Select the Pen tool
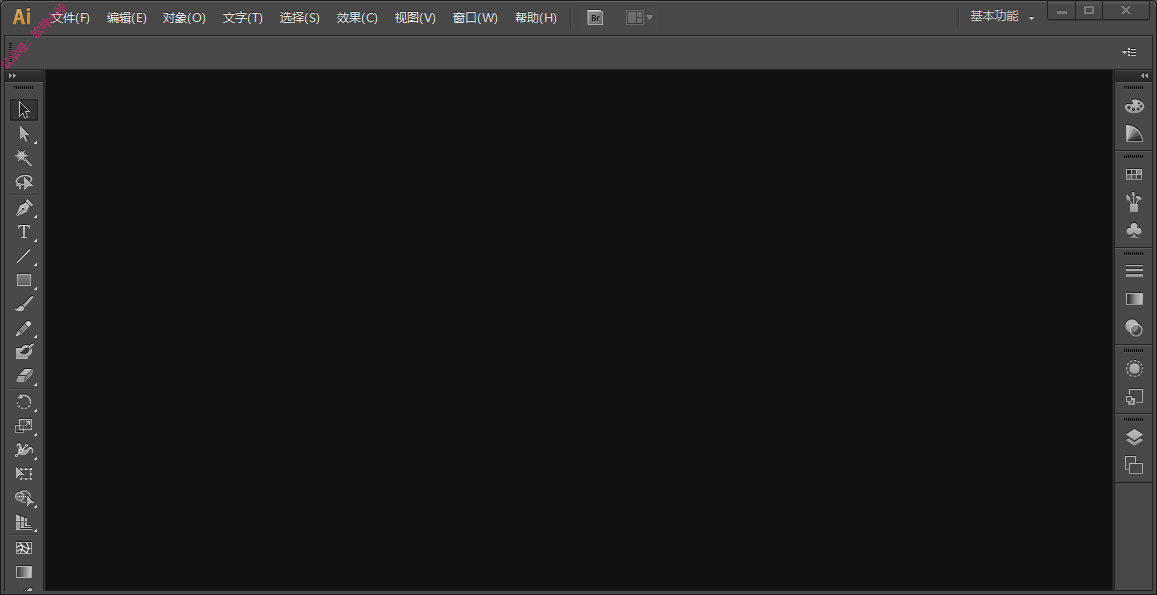1157x595 pixels. (x=24, y=208)
